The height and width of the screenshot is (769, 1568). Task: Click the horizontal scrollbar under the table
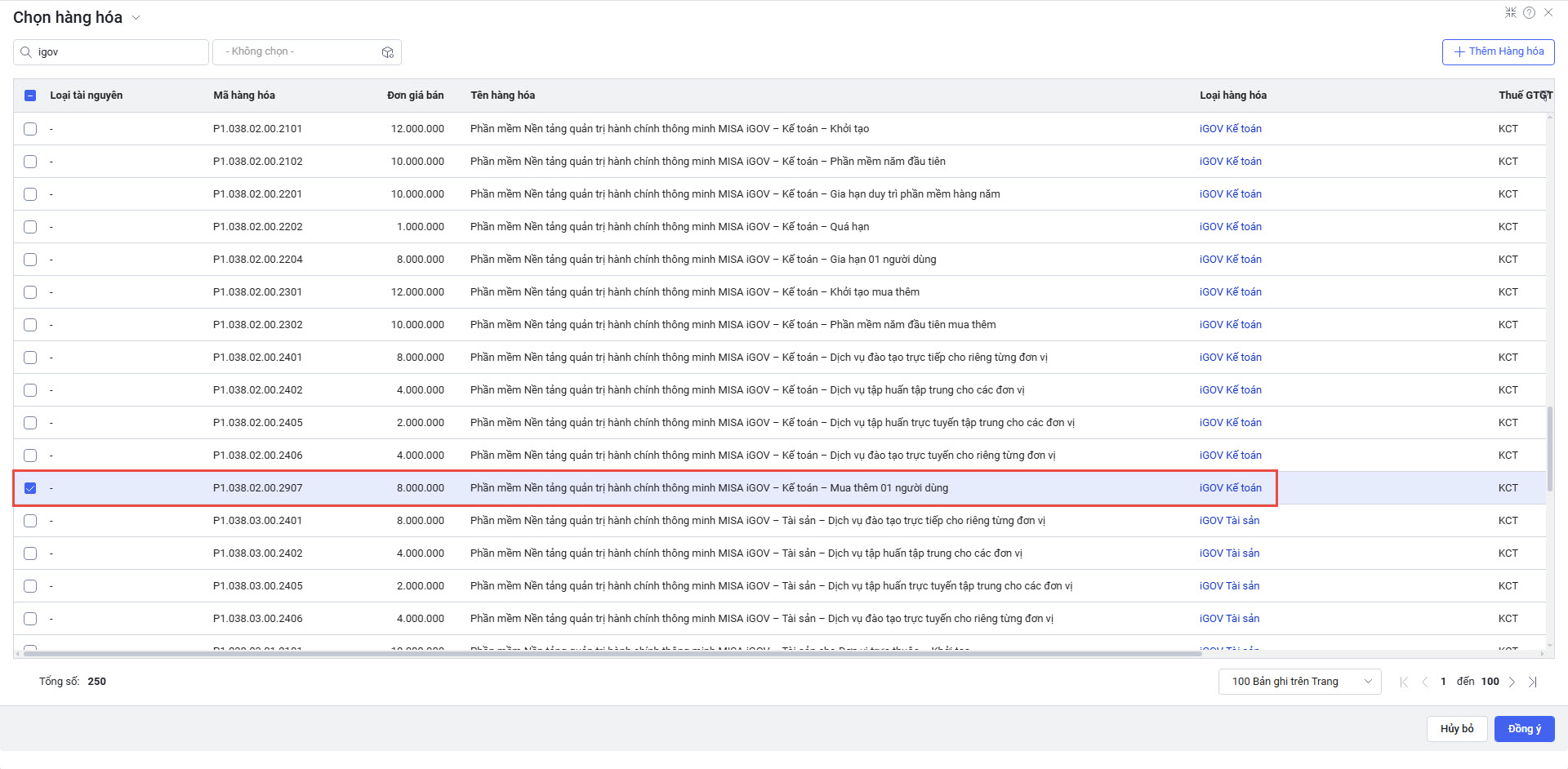click(612, 654)
